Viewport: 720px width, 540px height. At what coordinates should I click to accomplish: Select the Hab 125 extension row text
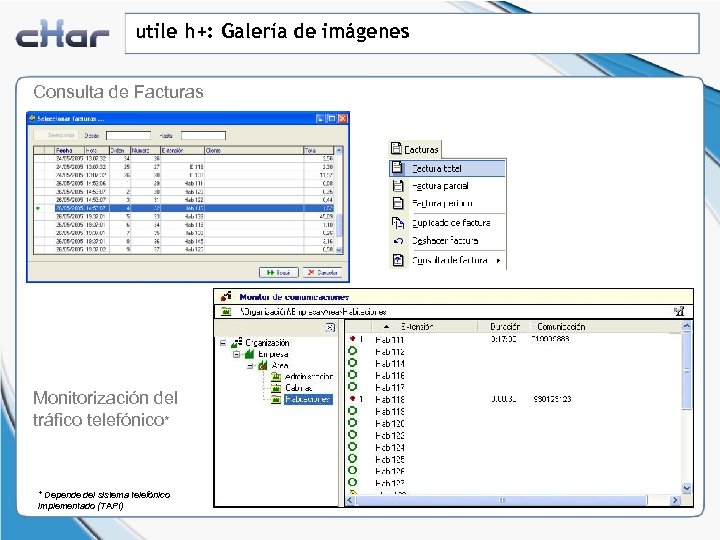390,459
